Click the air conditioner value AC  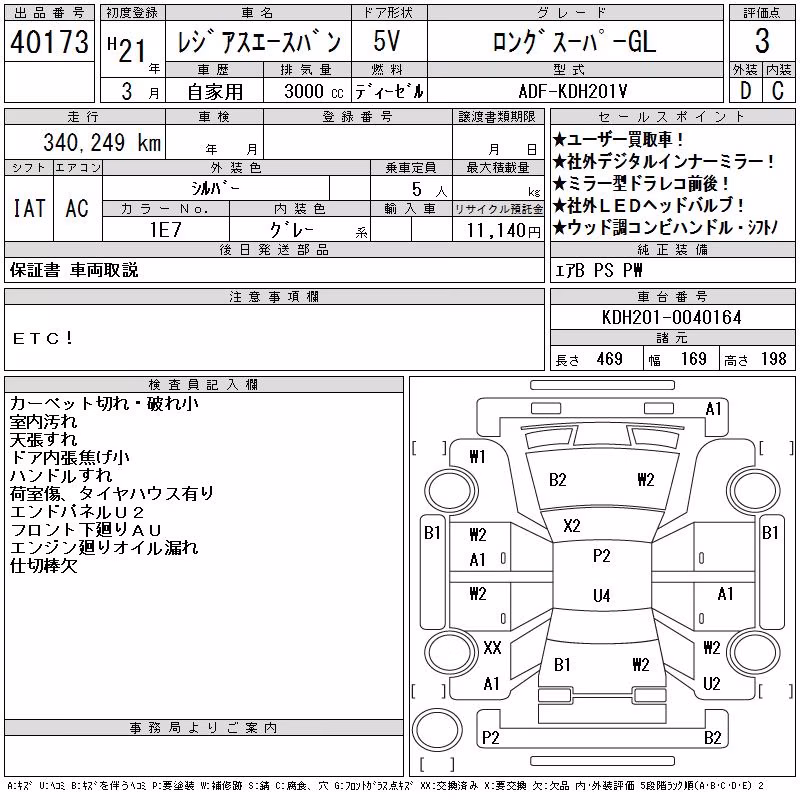(x=77, y=208)
